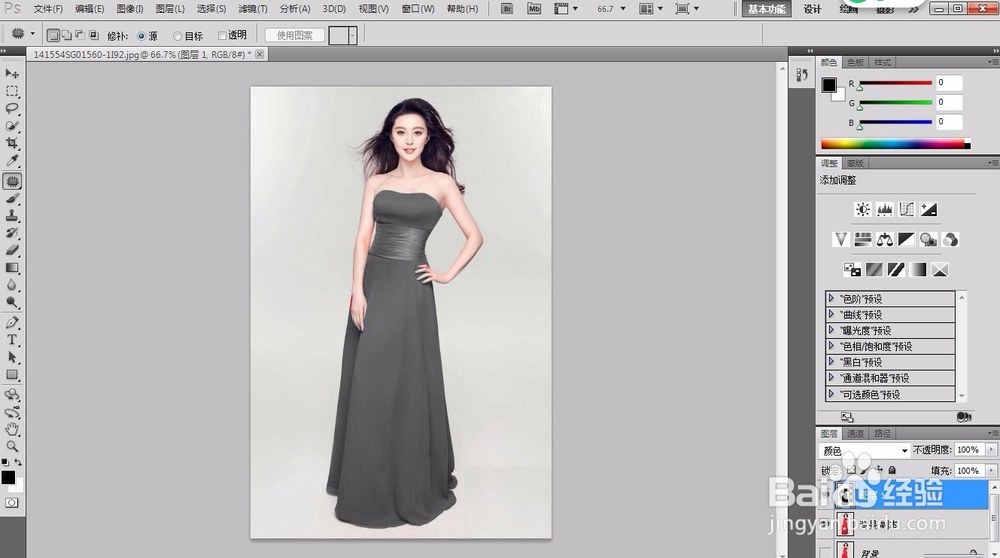Open 填充 fill slider arrow

(991, 471)
